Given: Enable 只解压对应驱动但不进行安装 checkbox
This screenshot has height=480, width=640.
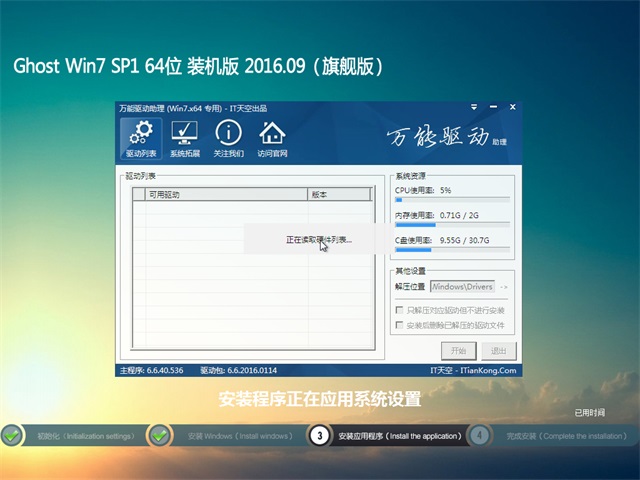Looking at the screenshot, I should point(400,310).
